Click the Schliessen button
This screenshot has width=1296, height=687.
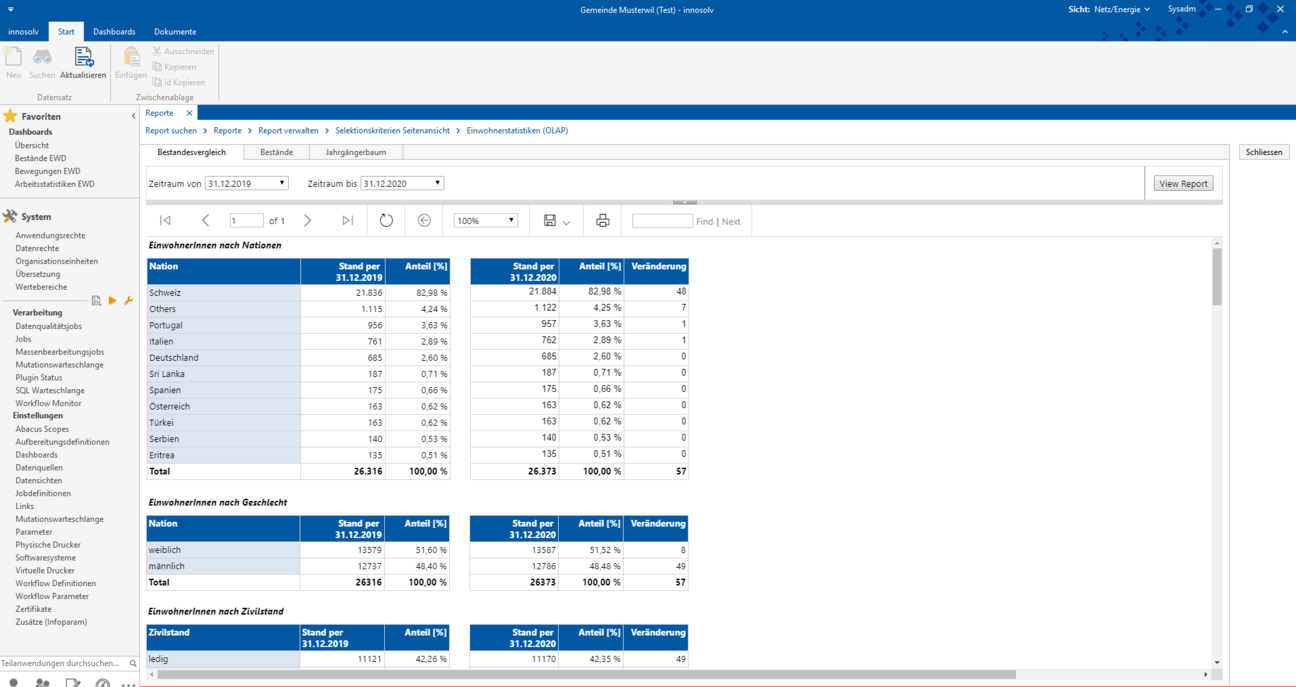pos(1264,152)
